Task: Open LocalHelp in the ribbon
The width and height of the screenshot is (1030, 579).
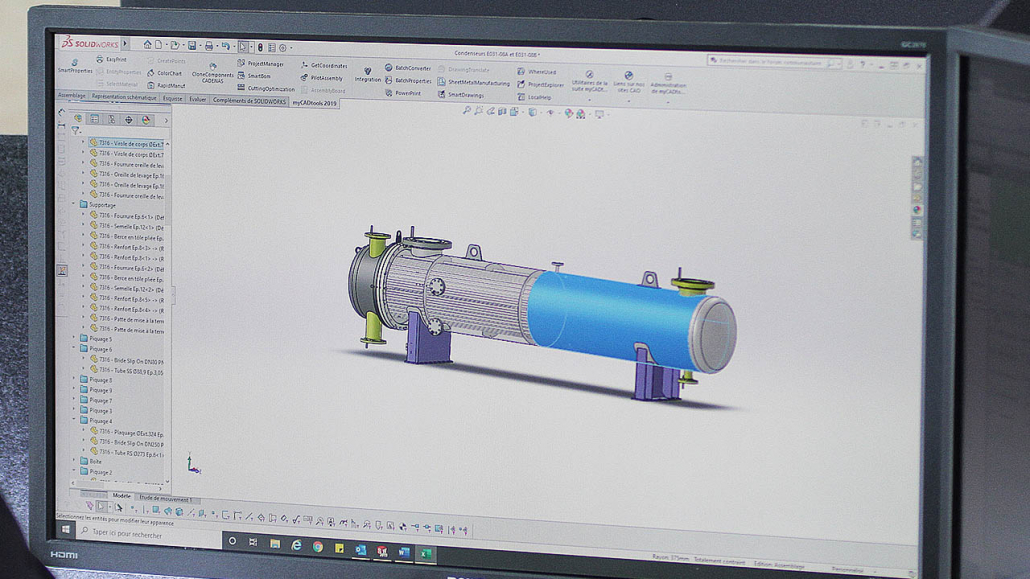Action: click(x=534, y=97)
